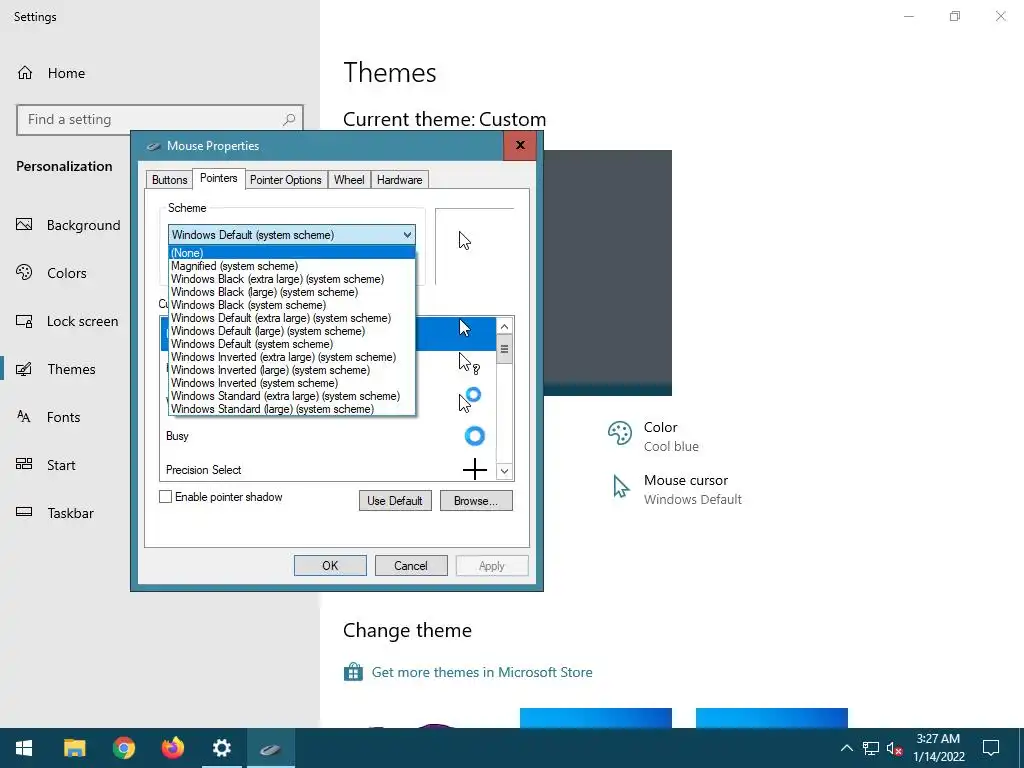
Task: Enable pointer shadow checkbox
Action: coord(166,497)
